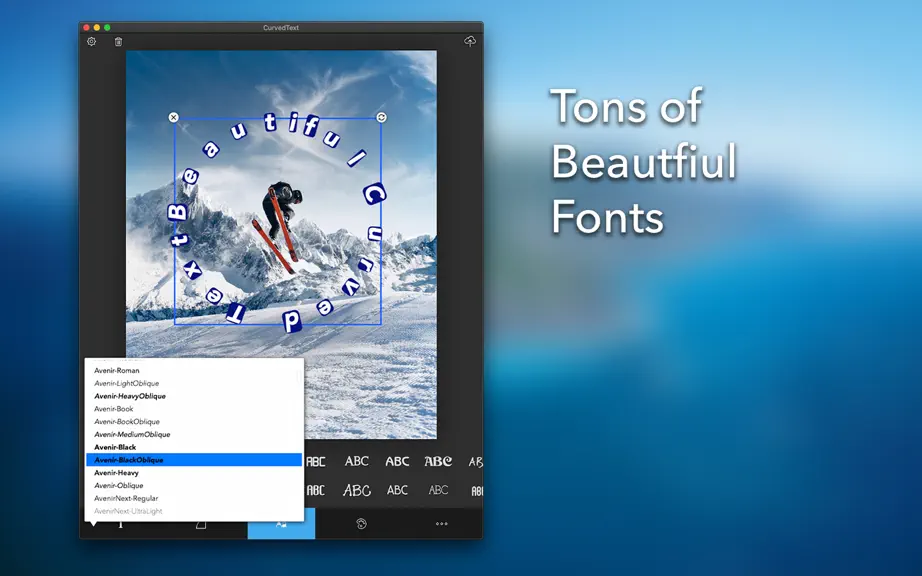Click the curved Beautiful text on canvas
This screenshot has width=922, height=576.
point(270,122)
